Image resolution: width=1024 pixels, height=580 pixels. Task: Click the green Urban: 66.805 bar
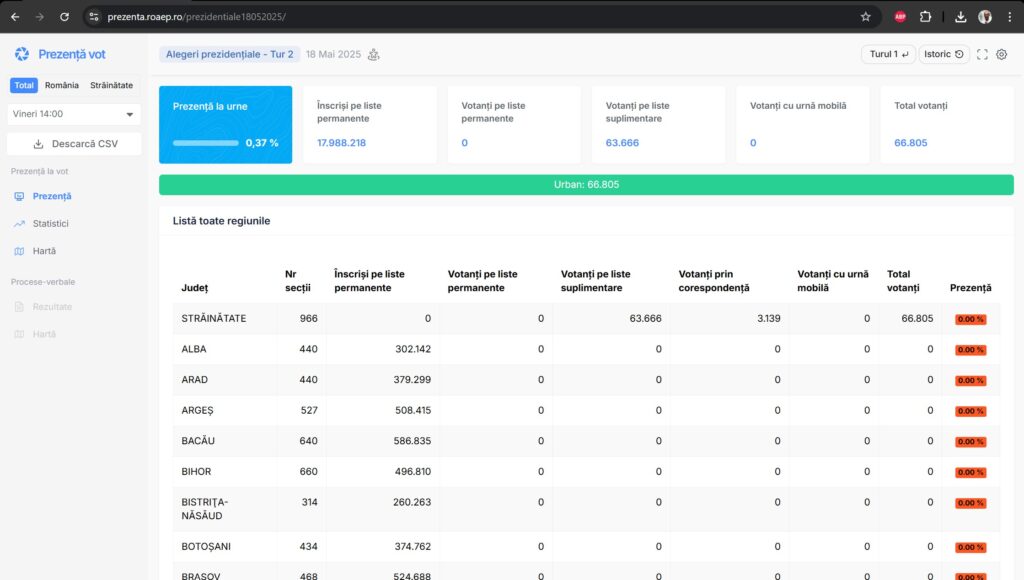pos(586,185)
